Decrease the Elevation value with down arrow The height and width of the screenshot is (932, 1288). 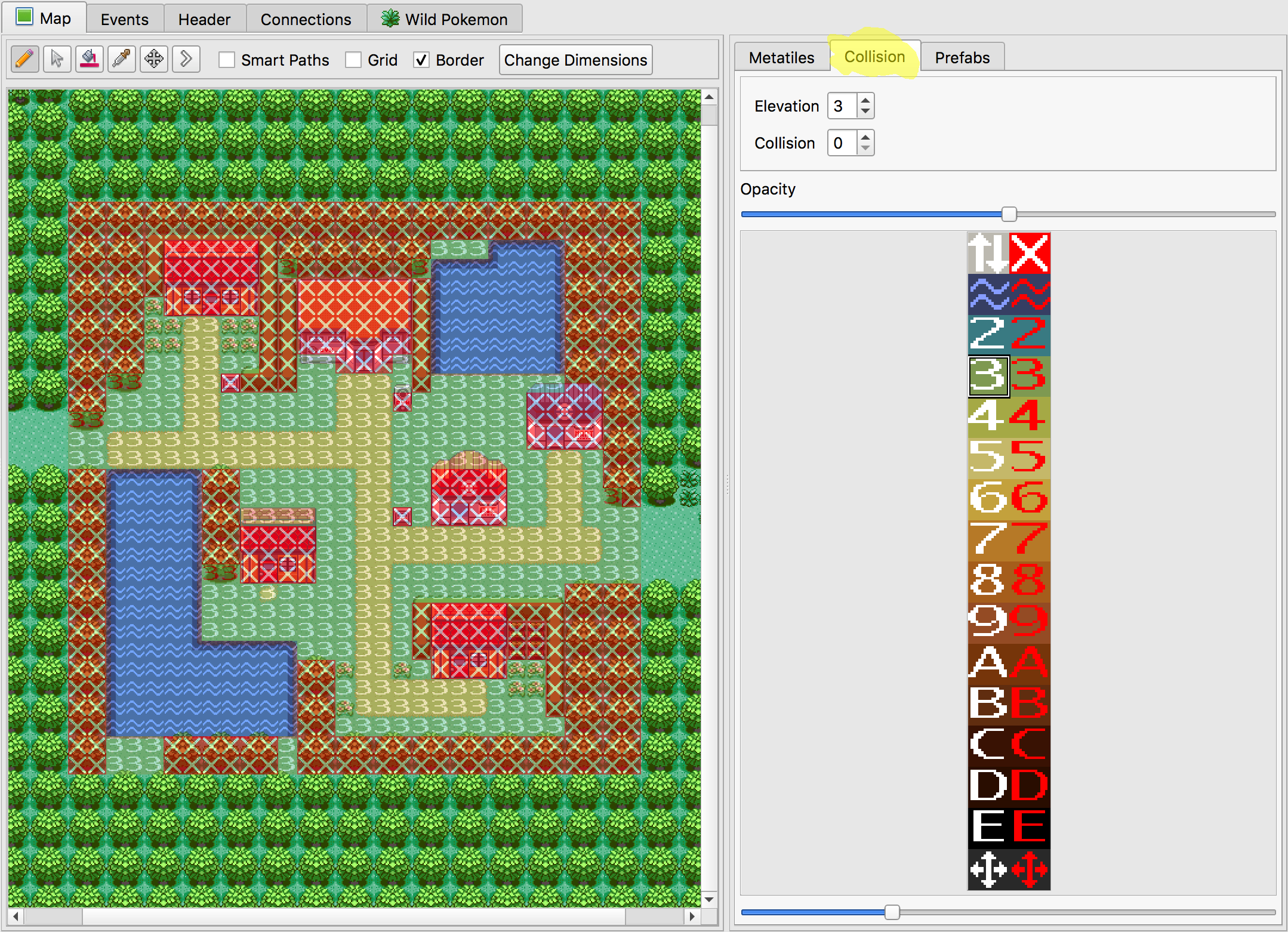point(865,112)
